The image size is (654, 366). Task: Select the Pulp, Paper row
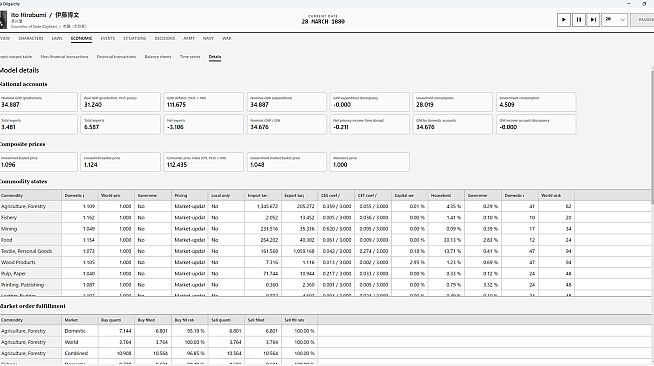click(325, 274)
